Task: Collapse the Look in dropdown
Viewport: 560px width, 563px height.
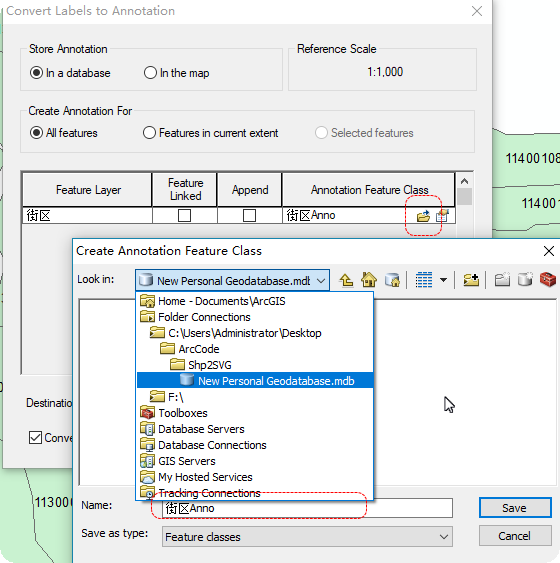Action: click(x=321, y=281)
